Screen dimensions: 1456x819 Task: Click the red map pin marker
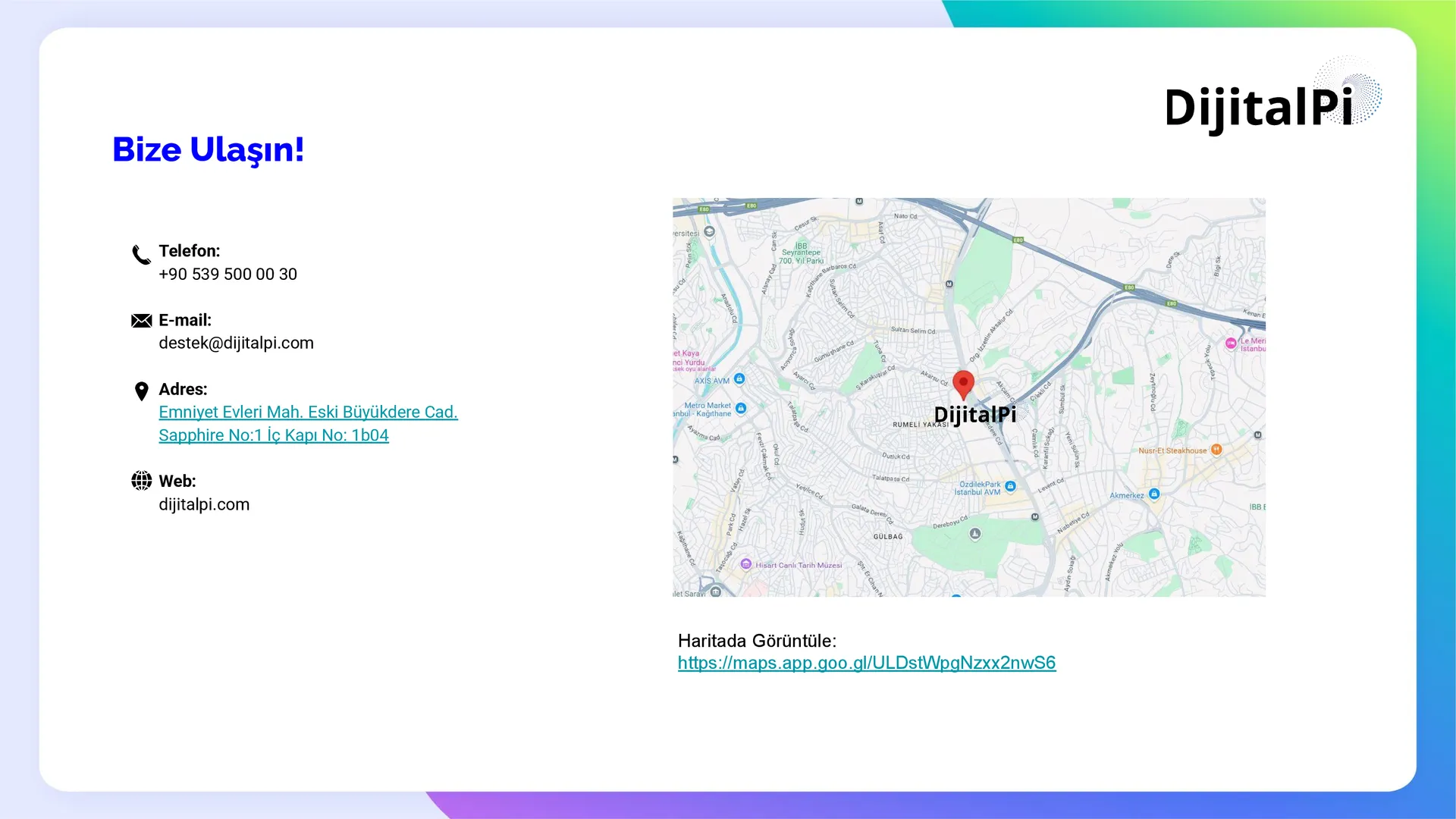[963, 385]
